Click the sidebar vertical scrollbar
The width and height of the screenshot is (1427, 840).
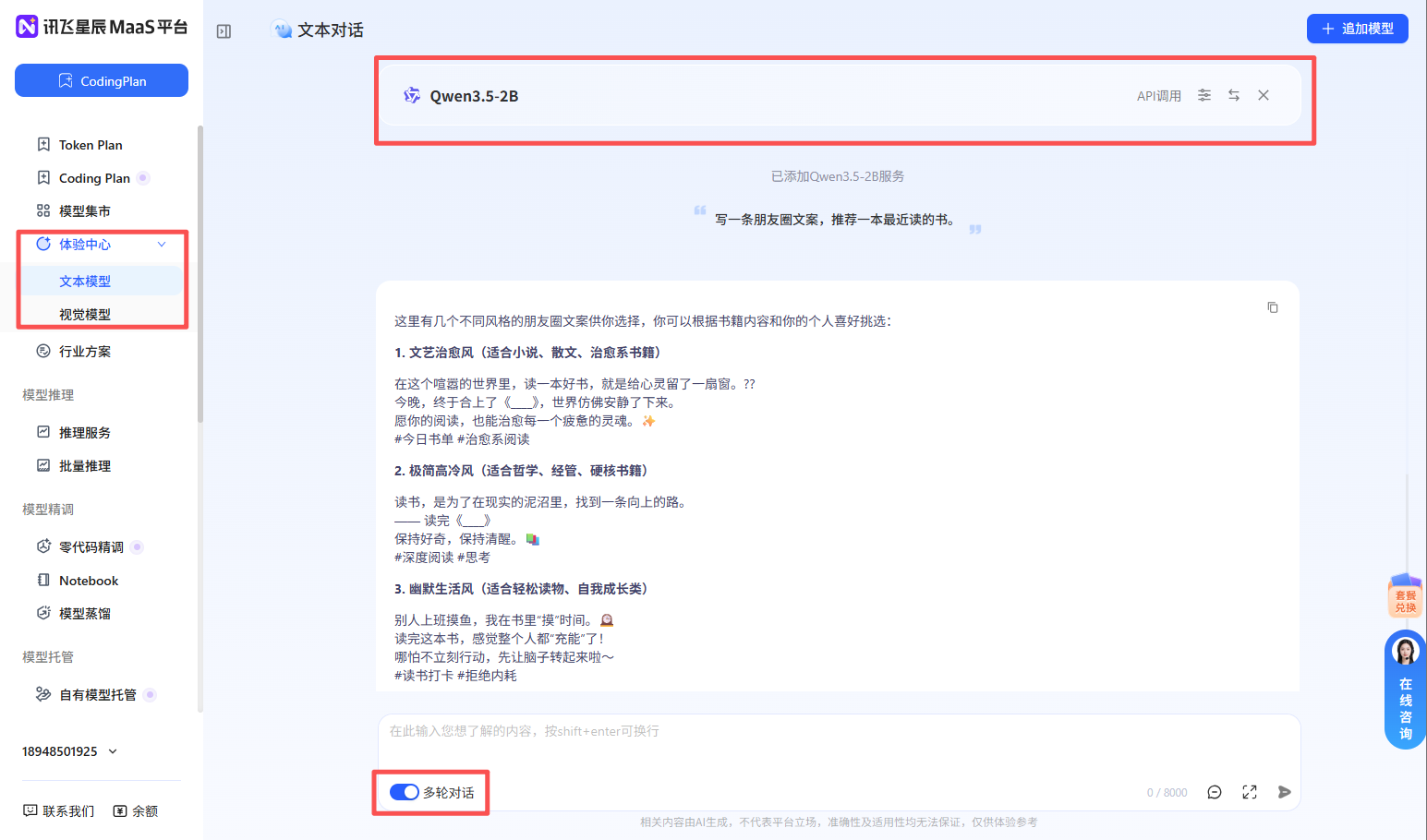(x=200, y=274)
